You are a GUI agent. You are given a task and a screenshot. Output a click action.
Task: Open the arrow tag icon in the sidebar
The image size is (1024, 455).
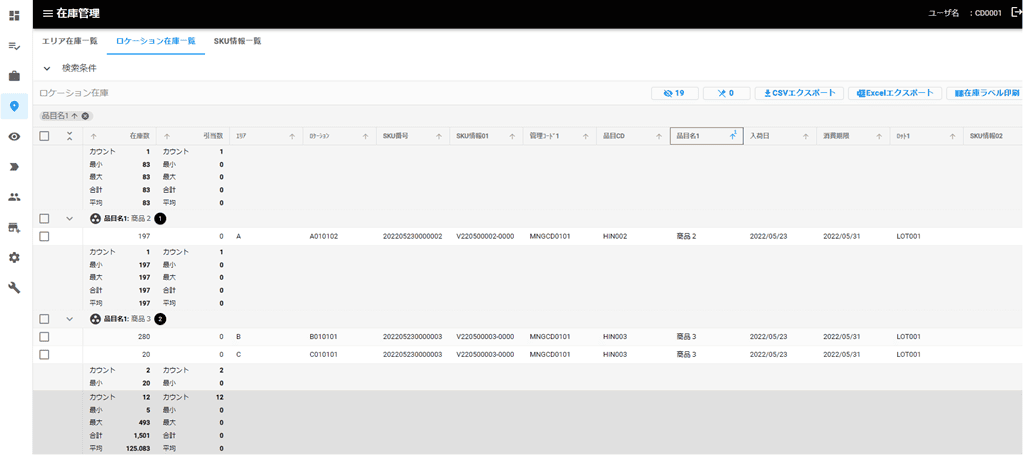(x=14, y=166)
